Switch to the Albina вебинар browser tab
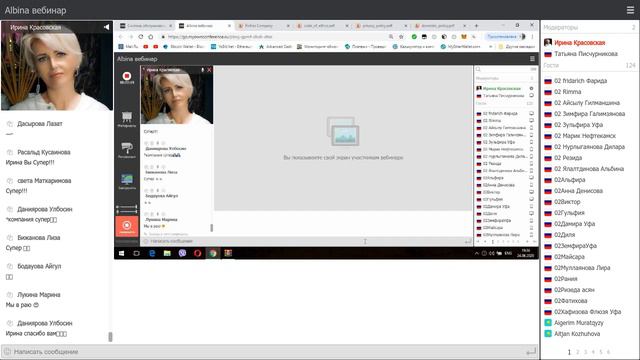The height and width of the screenshot is (360, 640). [204, 26]
